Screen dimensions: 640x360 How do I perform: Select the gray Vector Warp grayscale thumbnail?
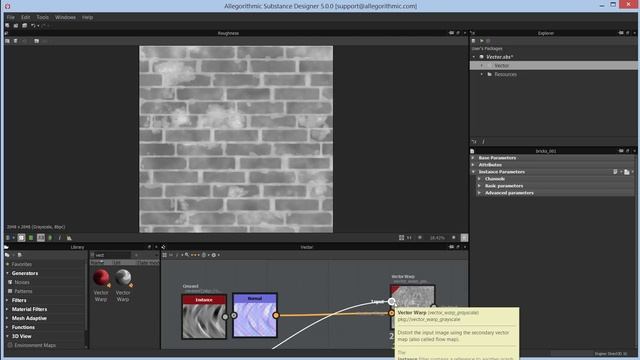pyautogui.click(x=123, y=278)
